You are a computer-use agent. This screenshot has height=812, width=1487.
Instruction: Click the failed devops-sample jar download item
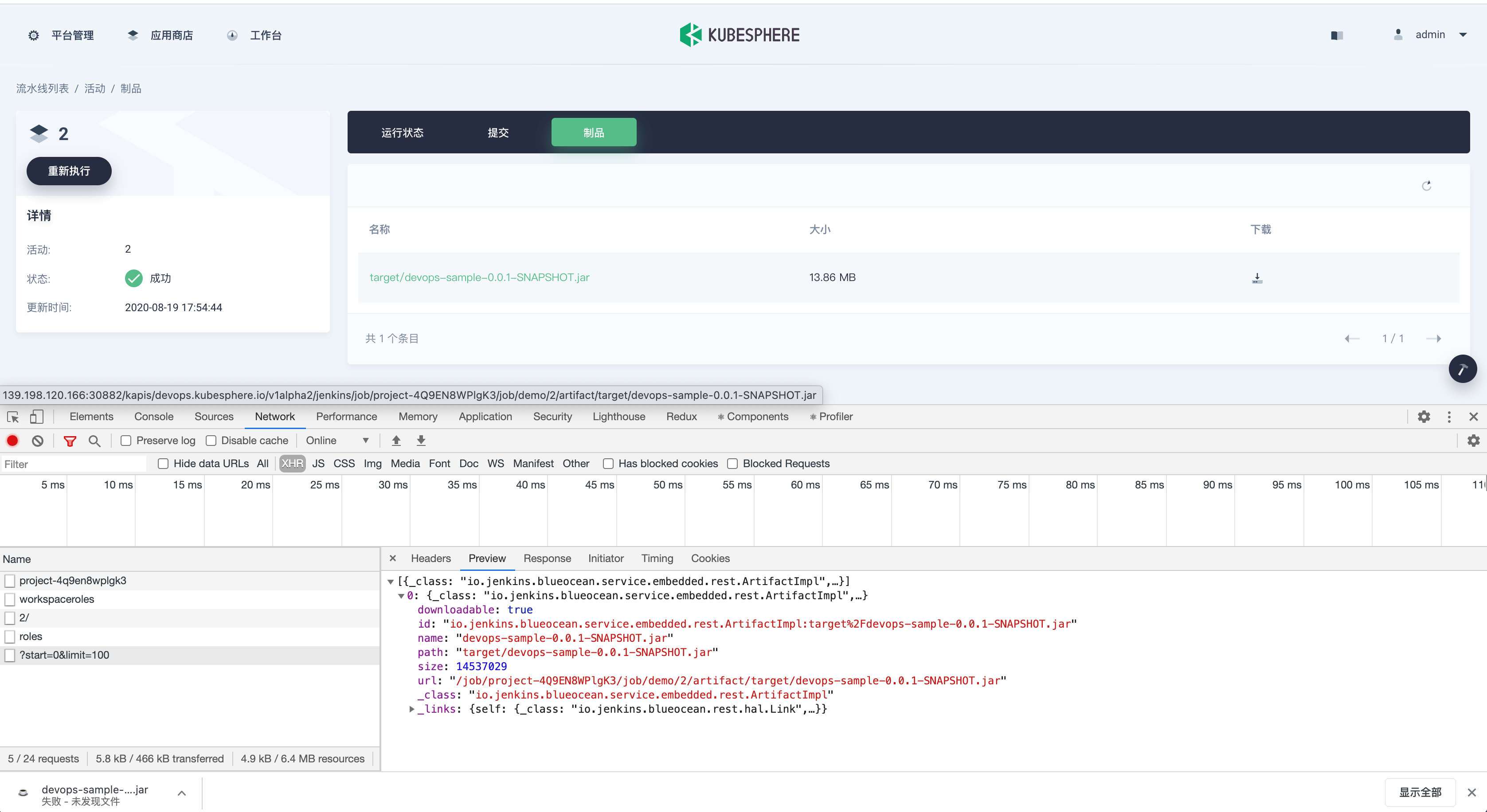tap(95, 795)
